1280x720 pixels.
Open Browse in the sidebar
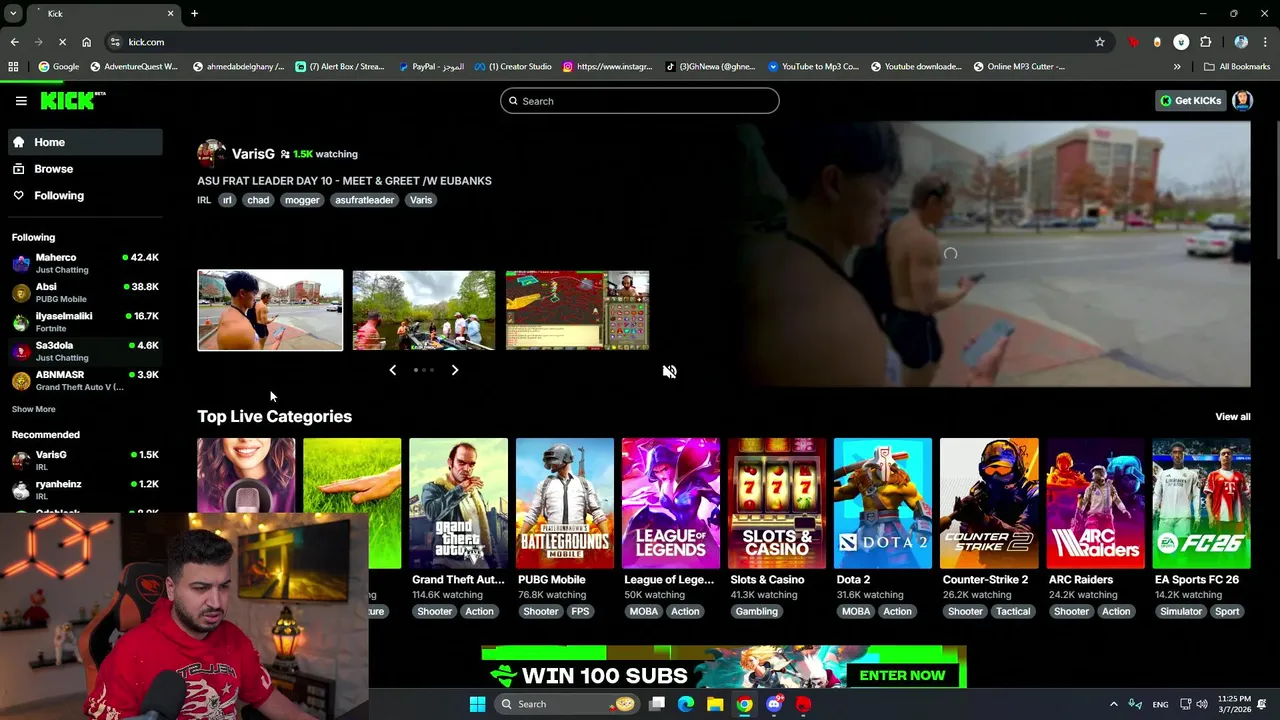pyautogui.click(x=85, y=169)
